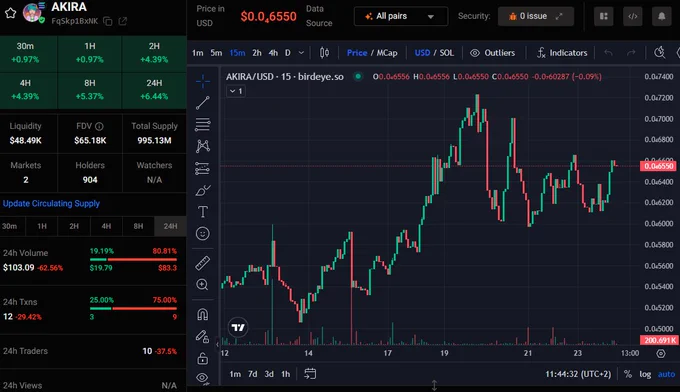
Task: Undo the last chart action
Action: click(608, 53)
